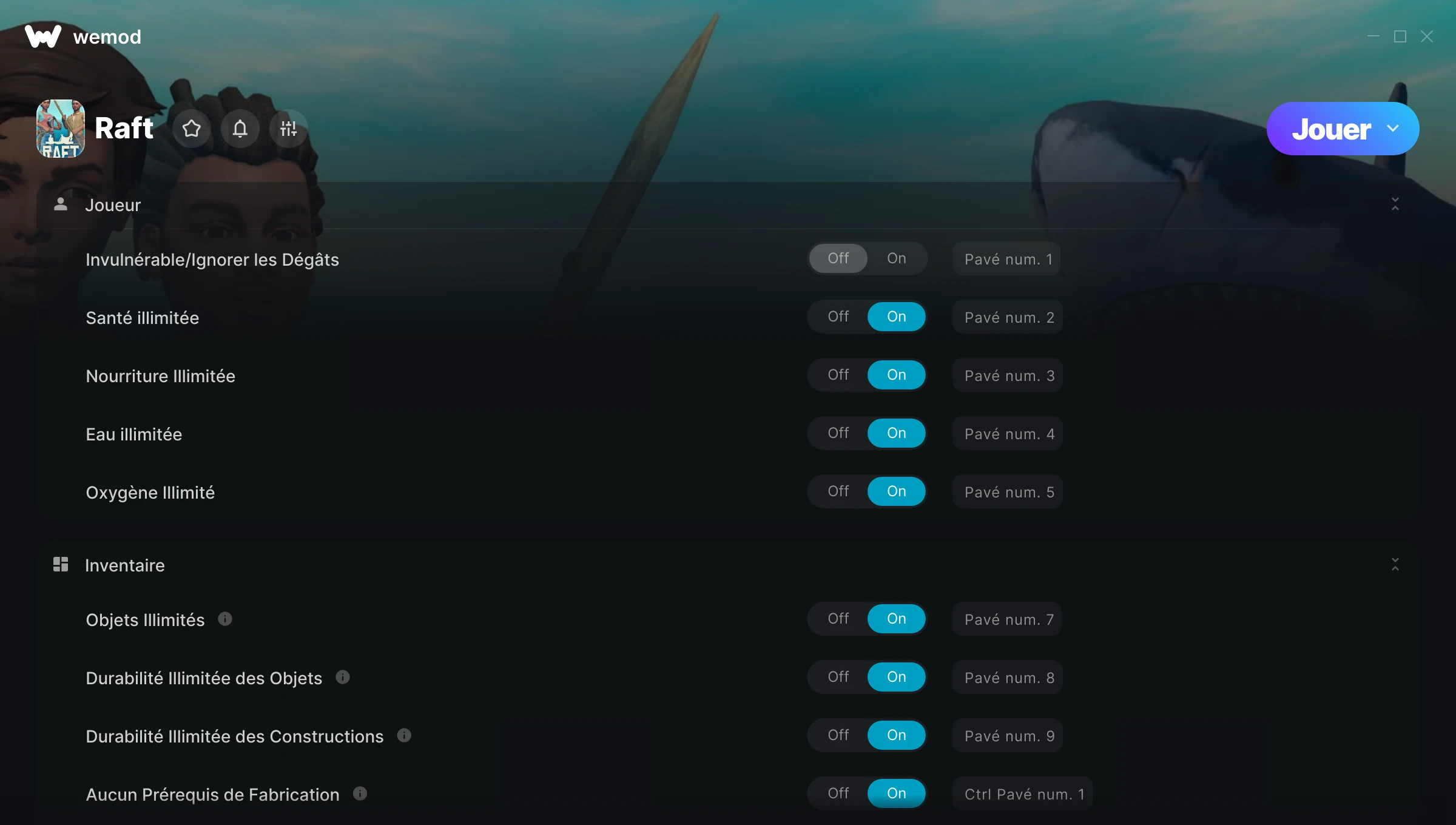This screenshot has width=1456, height=825.
Task: Show info for Durabilité Illimitée des Objets
Action: point(343,677)
